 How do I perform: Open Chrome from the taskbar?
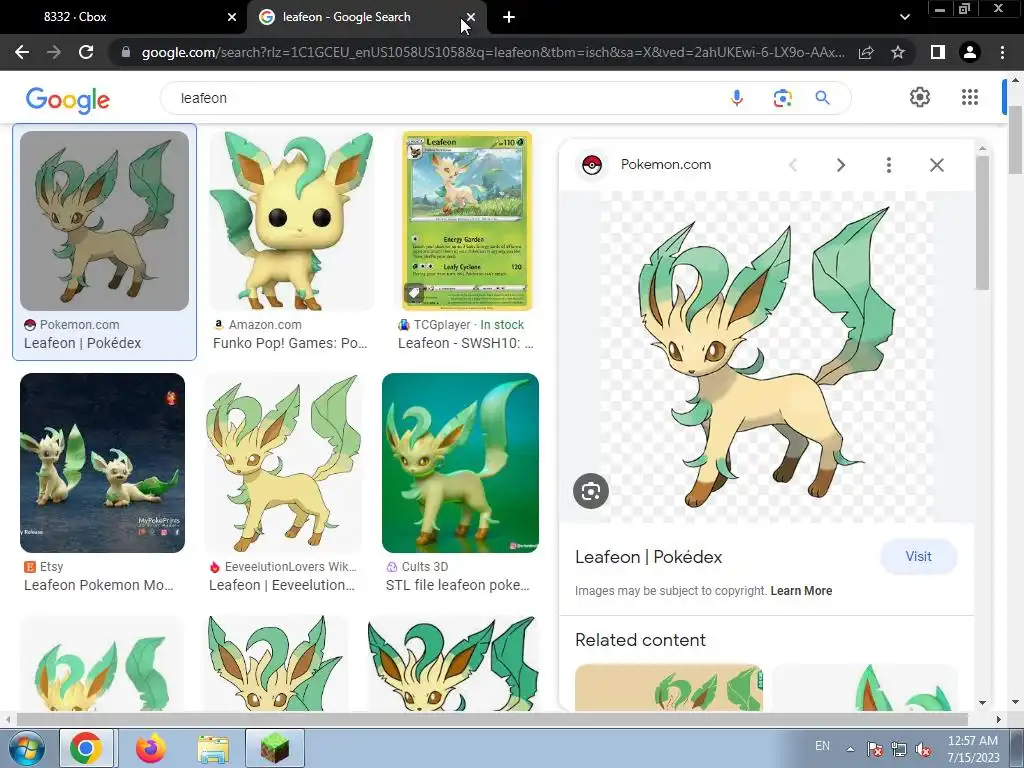tap(86, 748)
